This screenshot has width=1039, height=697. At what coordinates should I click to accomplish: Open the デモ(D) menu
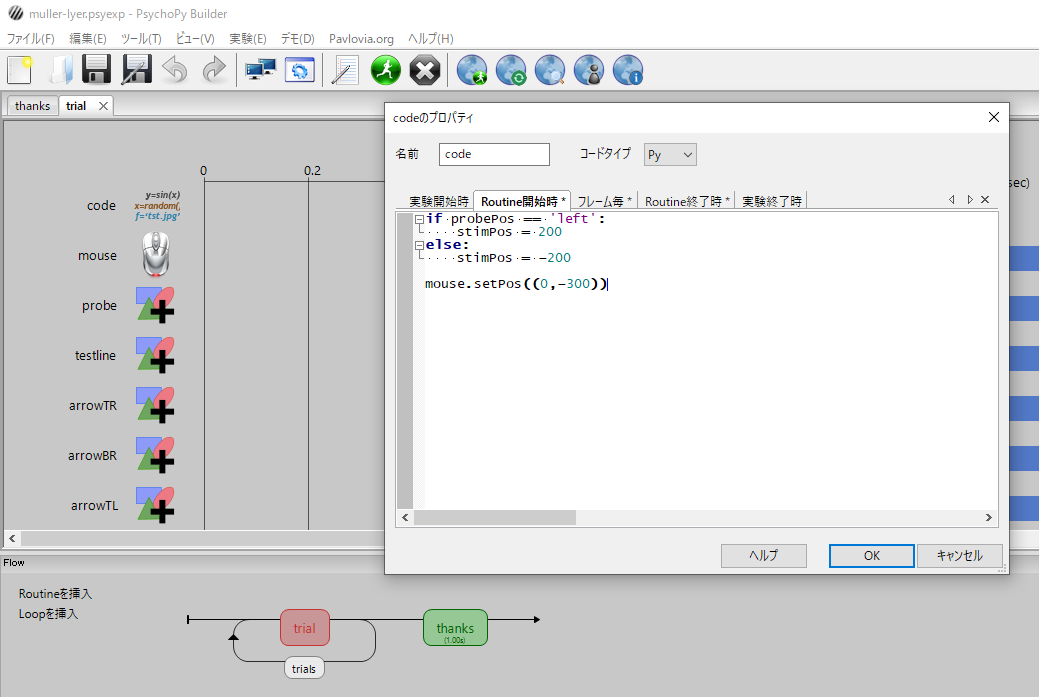(298, 38)
